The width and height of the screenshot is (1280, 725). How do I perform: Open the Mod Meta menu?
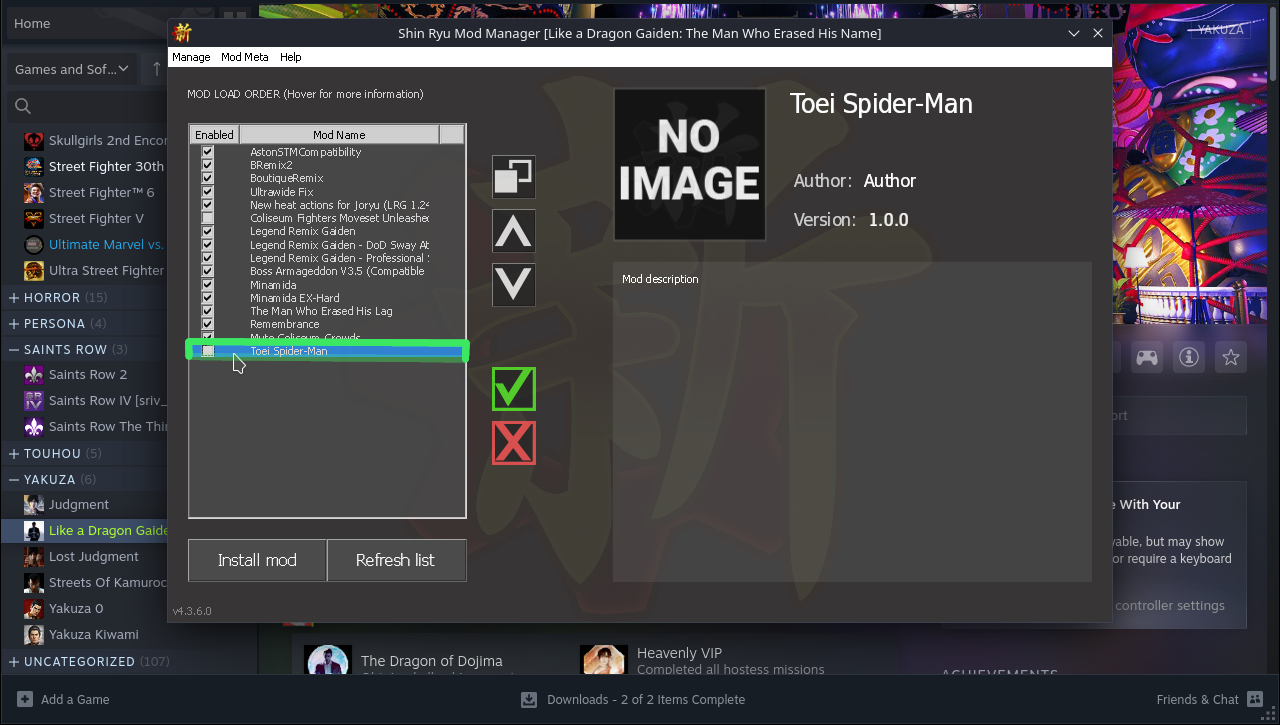(x=245, y=57)
